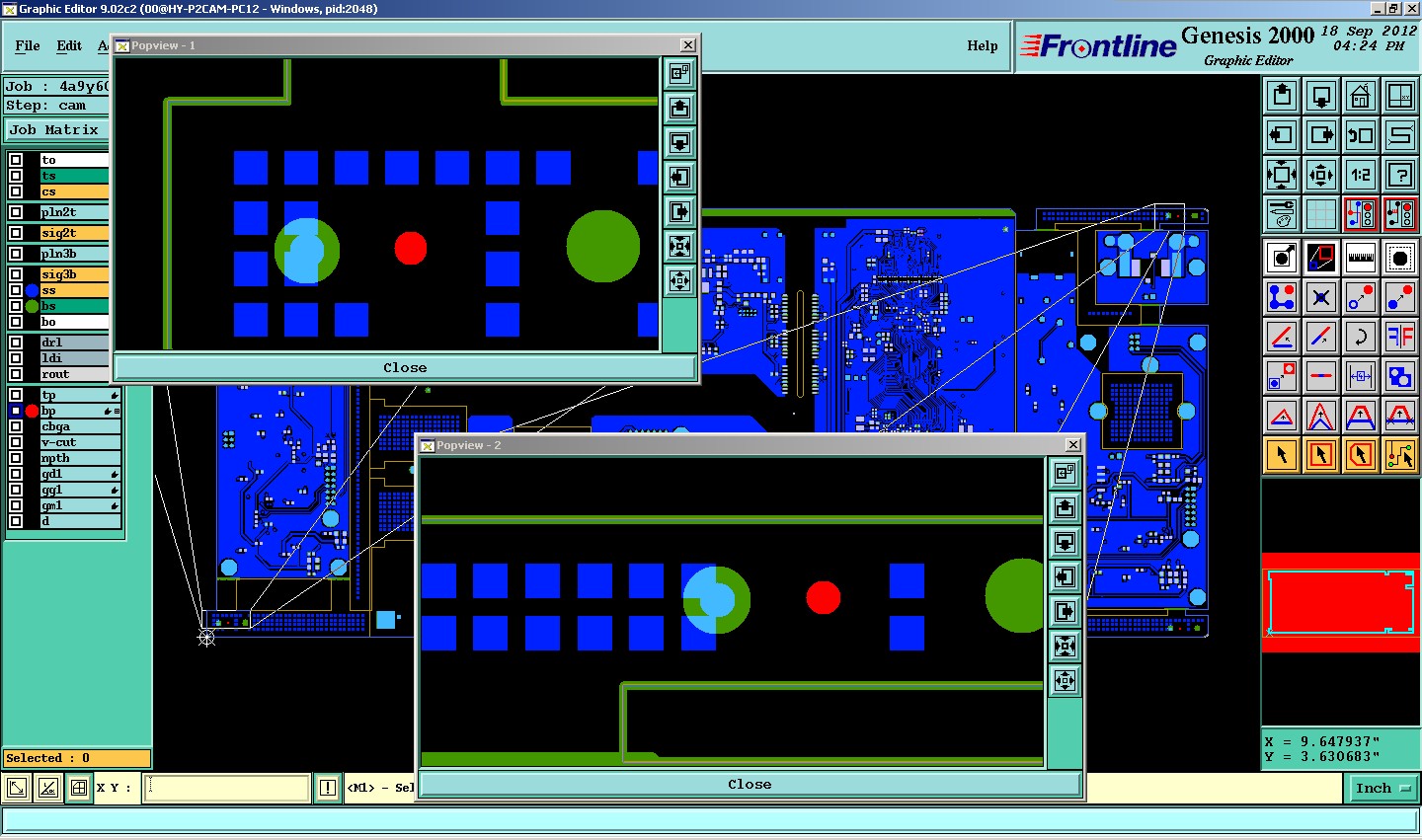Close Popview 2 with title bar X
The image size is (1422, 840).
coord(1073,445)
